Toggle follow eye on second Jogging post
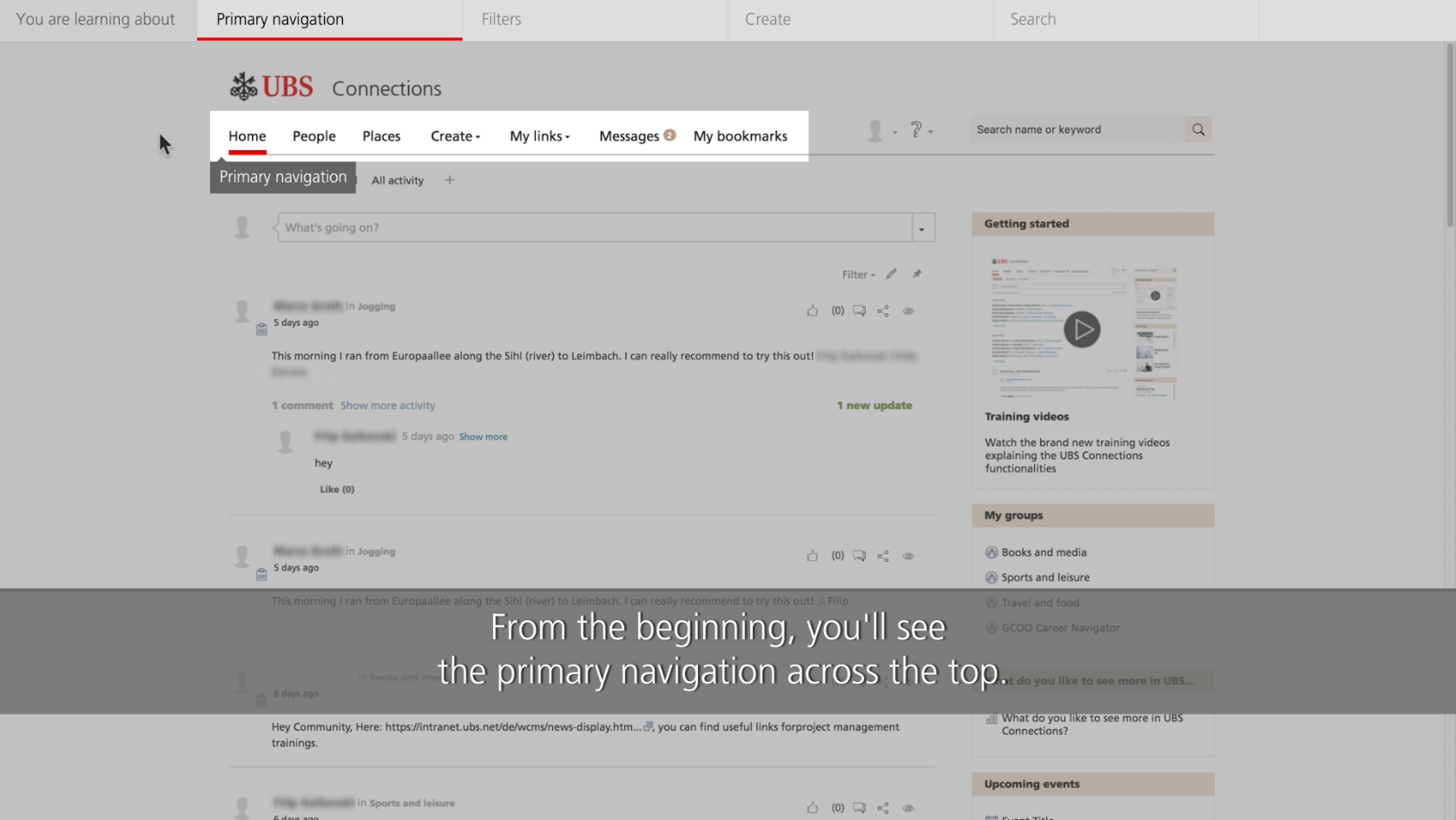This screenshot has height=820, width=1456. [908, 556]
